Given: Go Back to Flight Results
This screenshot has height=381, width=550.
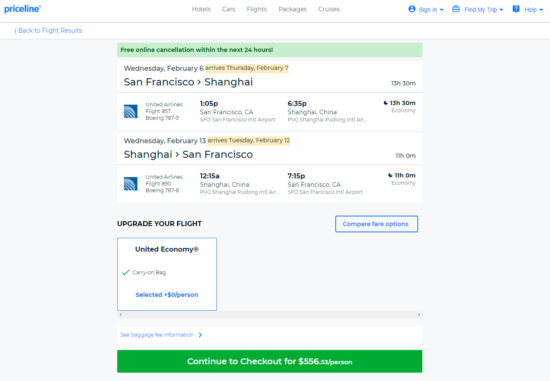Looking at the screenshot, I should [48, 31].
